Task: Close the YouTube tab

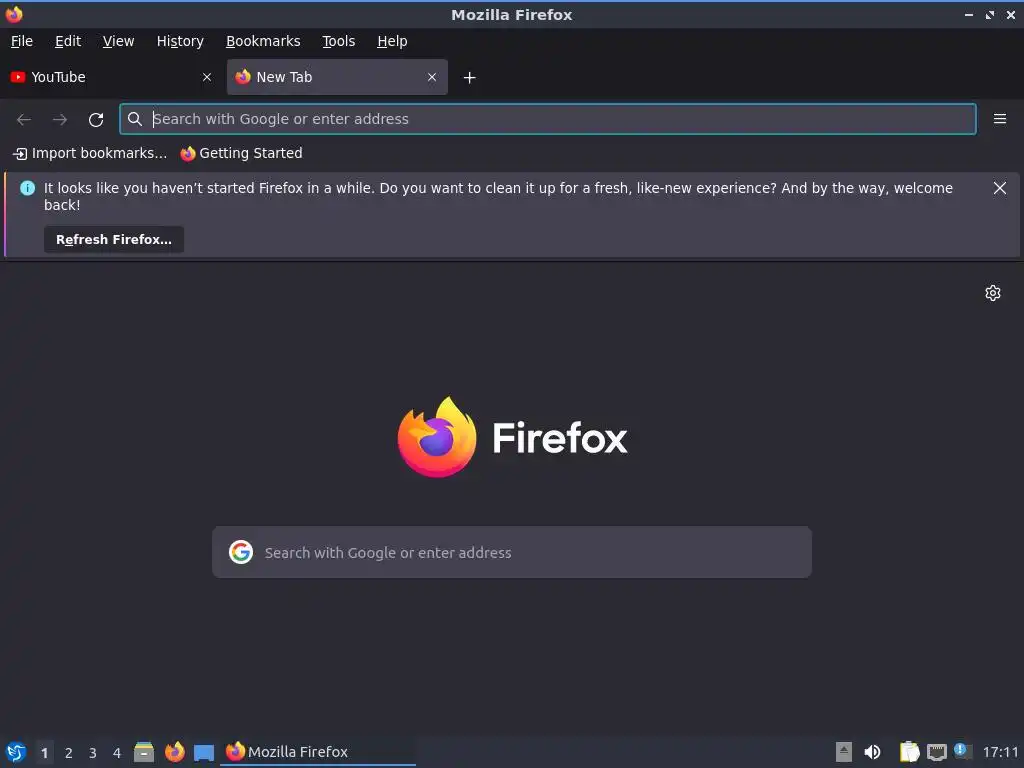Action: point(207,77)
